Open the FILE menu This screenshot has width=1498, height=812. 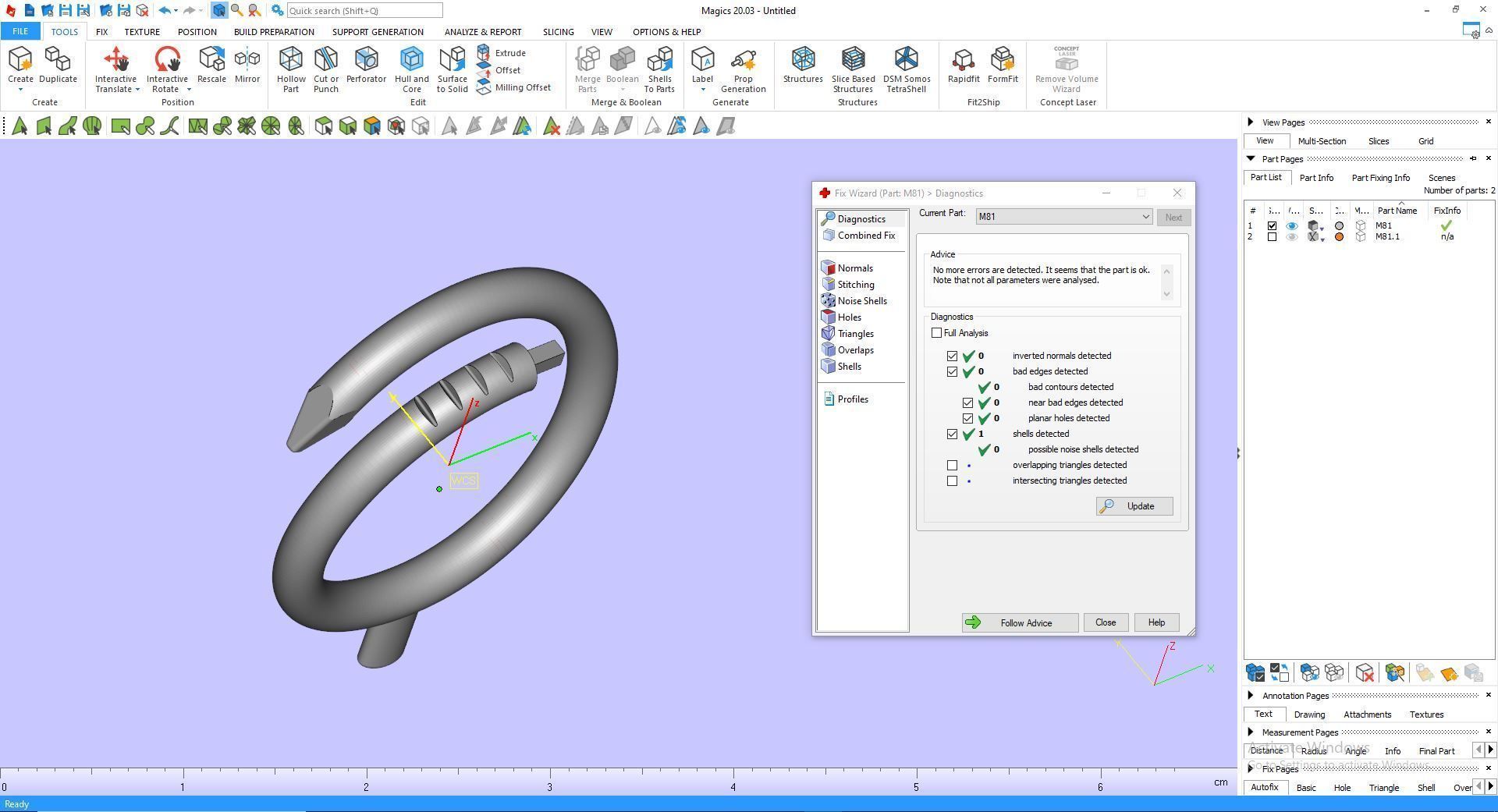20,31
